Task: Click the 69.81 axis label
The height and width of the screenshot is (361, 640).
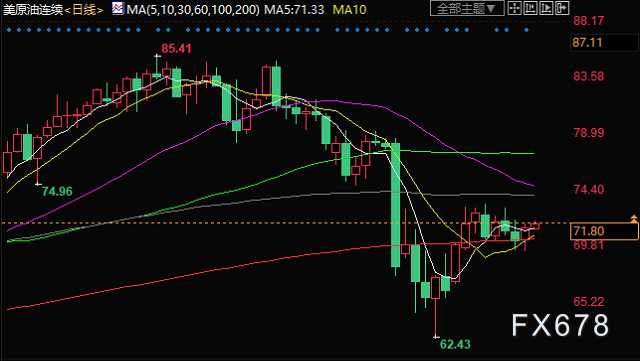Action: pos(588,245)
